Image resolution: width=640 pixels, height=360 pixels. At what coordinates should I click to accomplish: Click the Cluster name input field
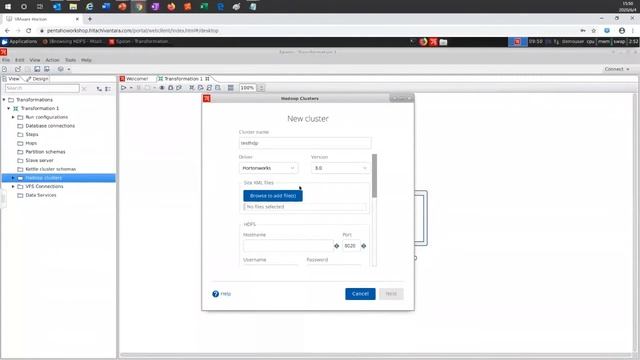coord(305,143)
